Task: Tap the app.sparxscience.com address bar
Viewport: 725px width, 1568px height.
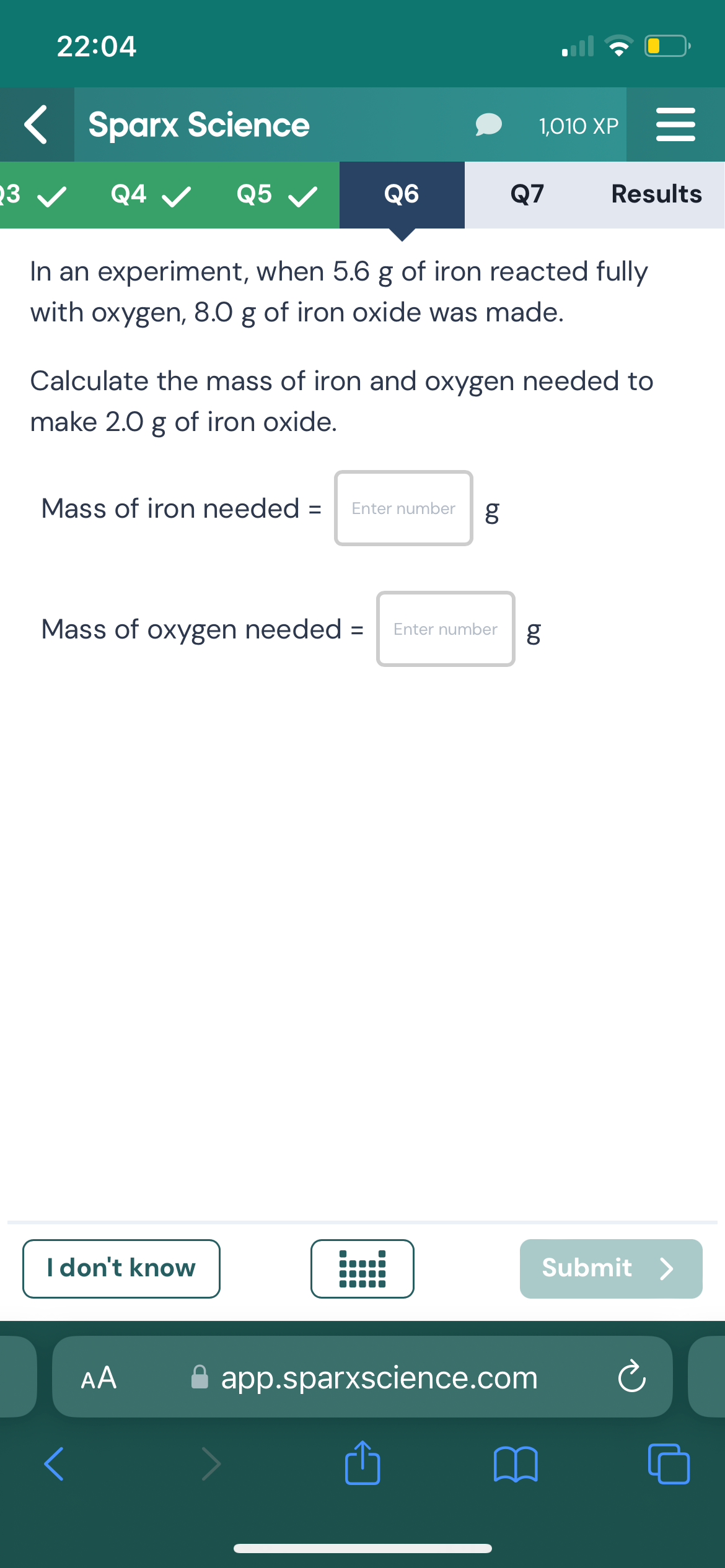Action: [379, 1377]
